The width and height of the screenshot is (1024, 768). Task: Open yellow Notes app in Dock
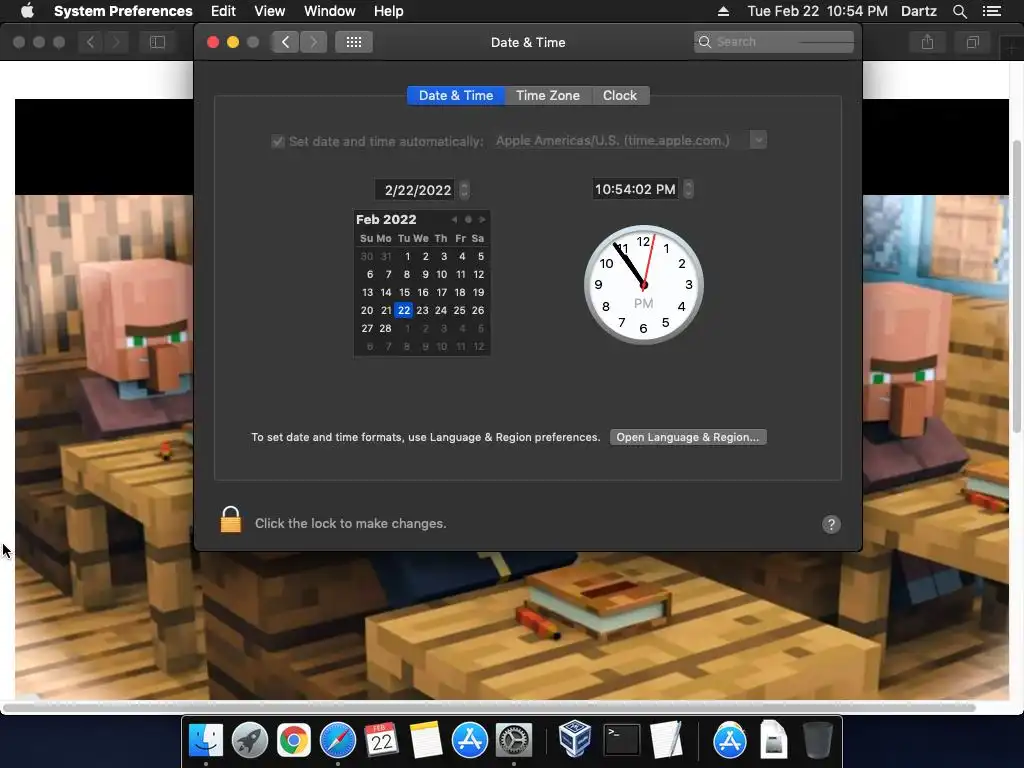click(x=426, y=741)
